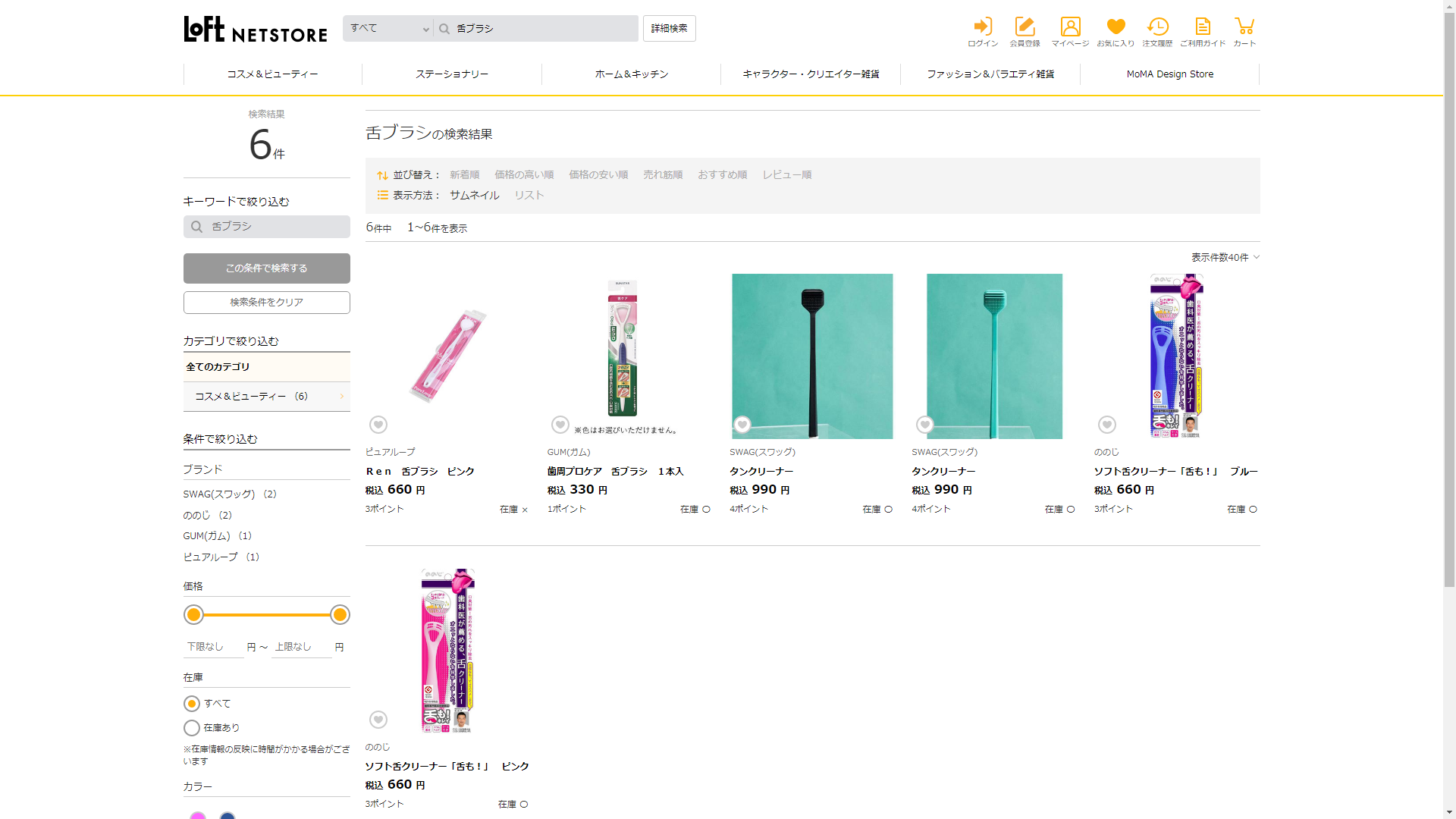Favorite the GUM 歯周プロケア tongue brush
Image resolution: width=1456 pixels, height=819 pixels.
[x=560, y=425]
